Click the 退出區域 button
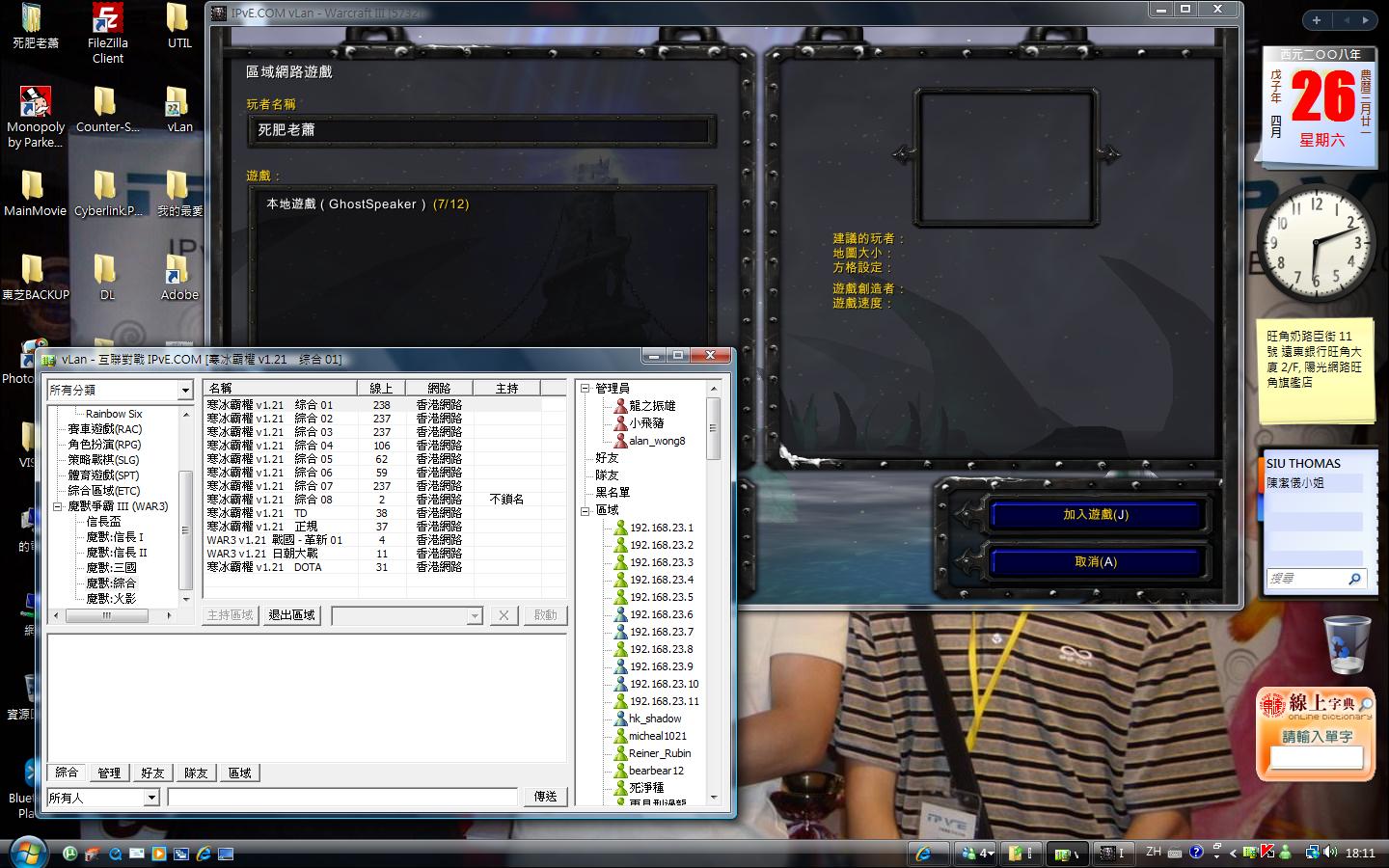This screenshot has width=1389, height=868. [x=293, y=615]
